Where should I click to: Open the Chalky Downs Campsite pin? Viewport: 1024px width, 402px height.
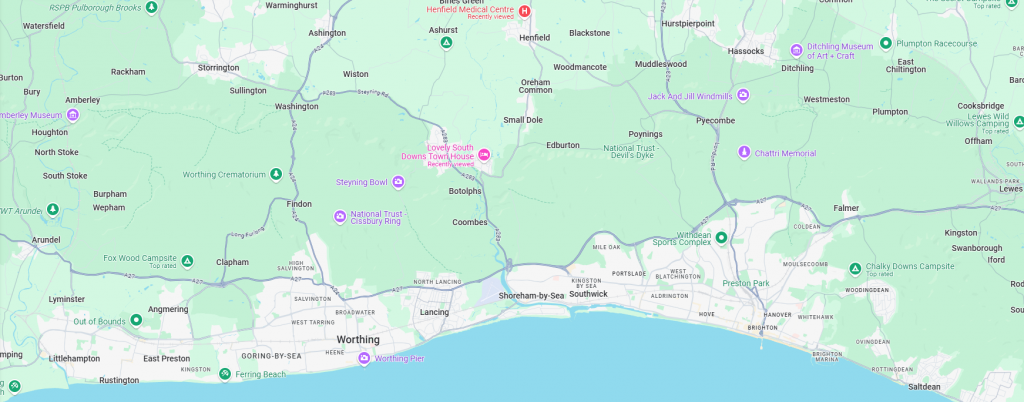[855, 269]
